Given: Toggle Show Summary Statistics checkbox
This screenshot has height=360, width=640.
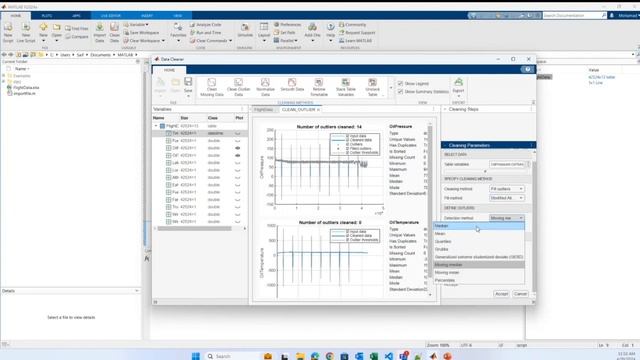Looking at the screenshot, I should pos(400,92).
